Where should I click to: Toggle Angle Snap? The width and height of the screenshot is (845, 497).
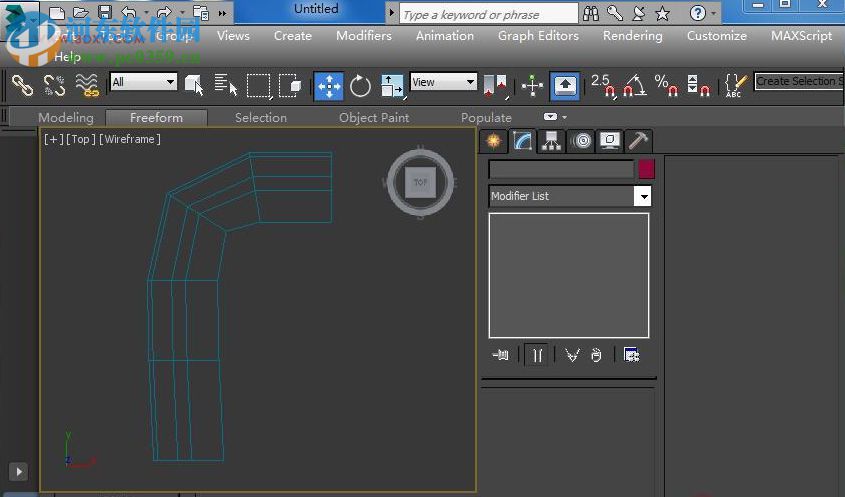(635, 85)
